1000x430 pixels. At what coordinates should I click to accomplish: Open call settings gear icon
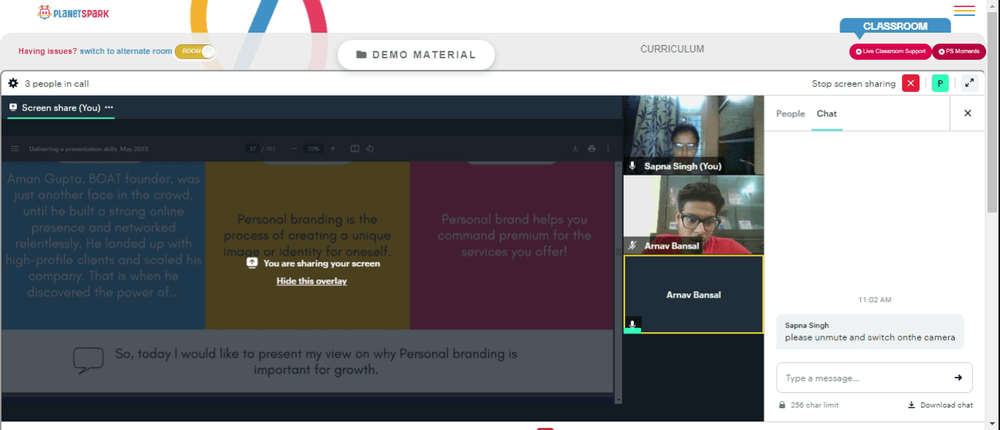pos(13,83)
